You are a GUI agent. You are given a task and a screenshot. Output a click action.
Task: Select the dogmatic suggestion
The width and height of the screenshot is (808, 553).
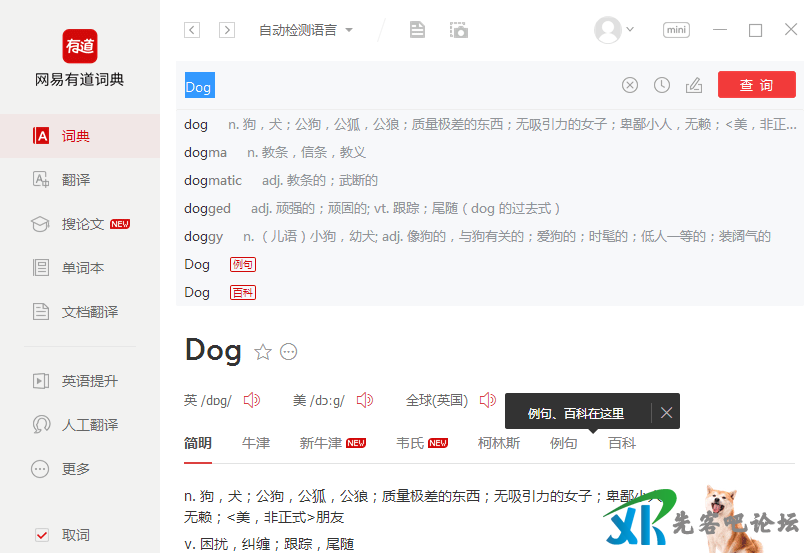pyautogui.click(x=213, y=181)
